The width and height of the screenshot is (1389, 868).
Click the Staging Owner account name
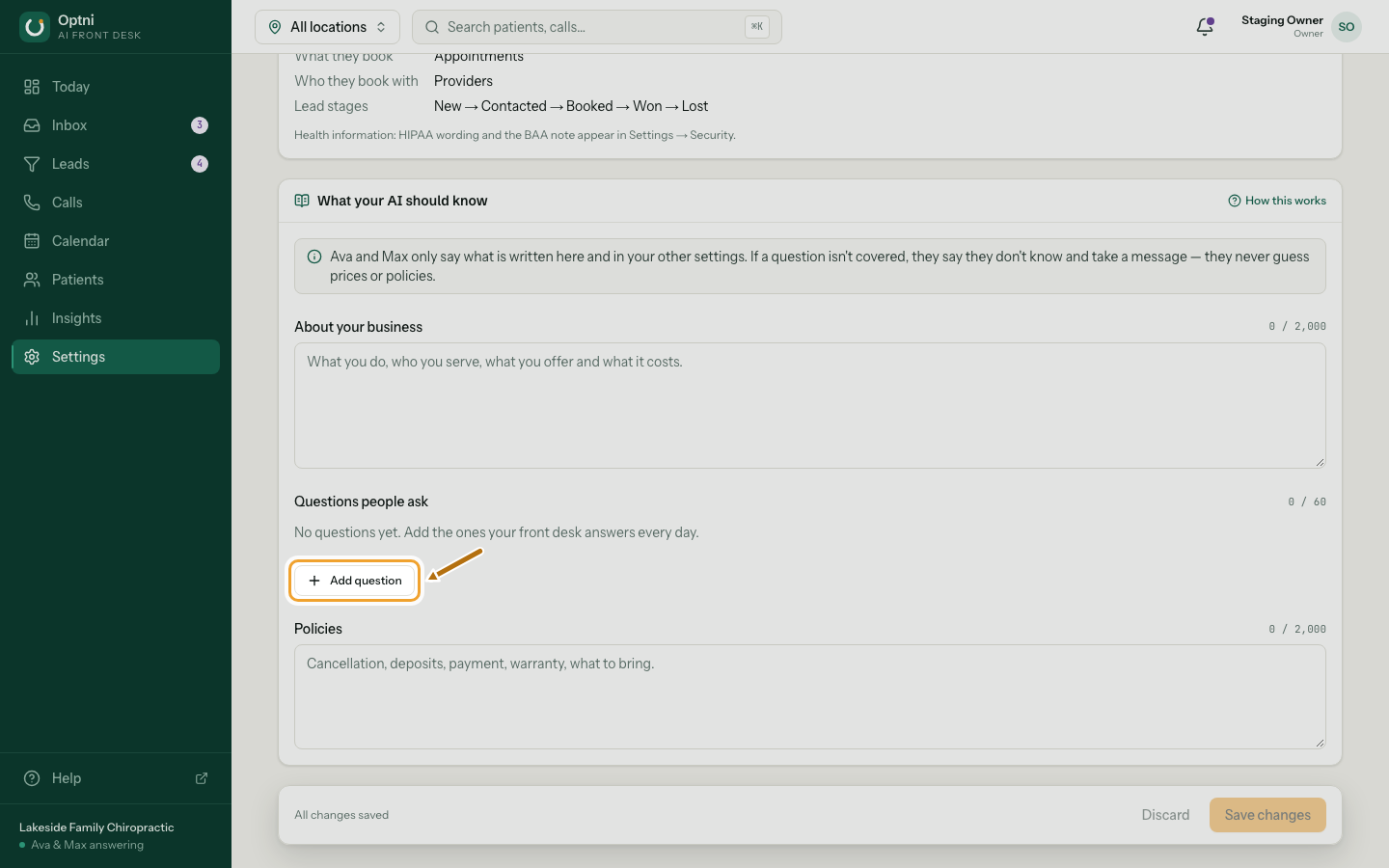pos(1282,20)
